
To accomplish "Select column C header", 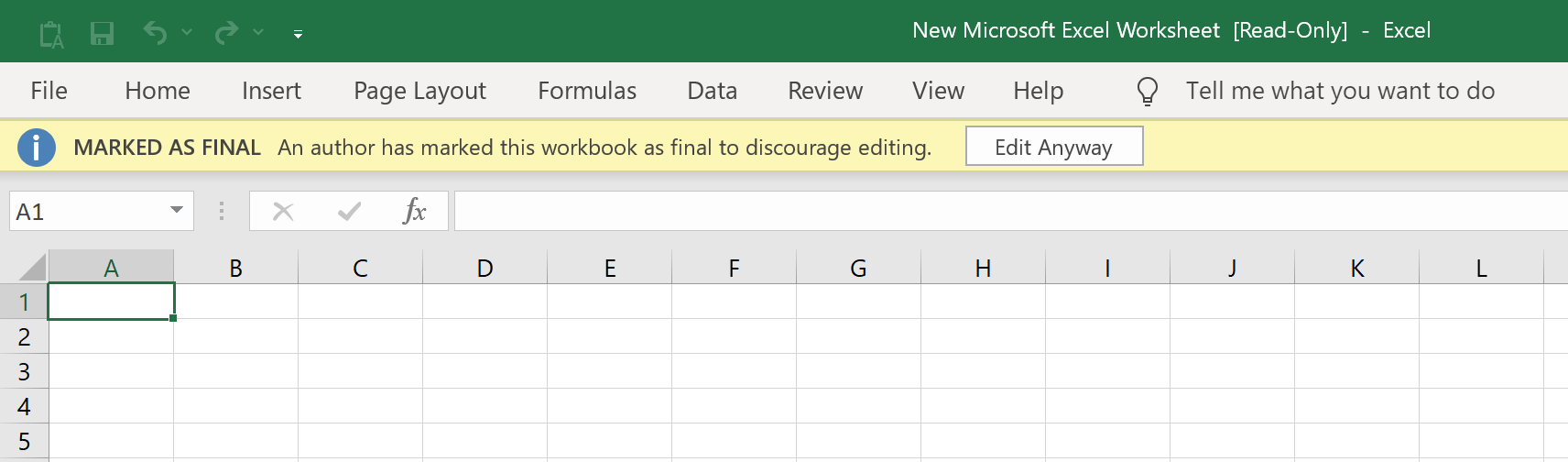I will point(360,268).
